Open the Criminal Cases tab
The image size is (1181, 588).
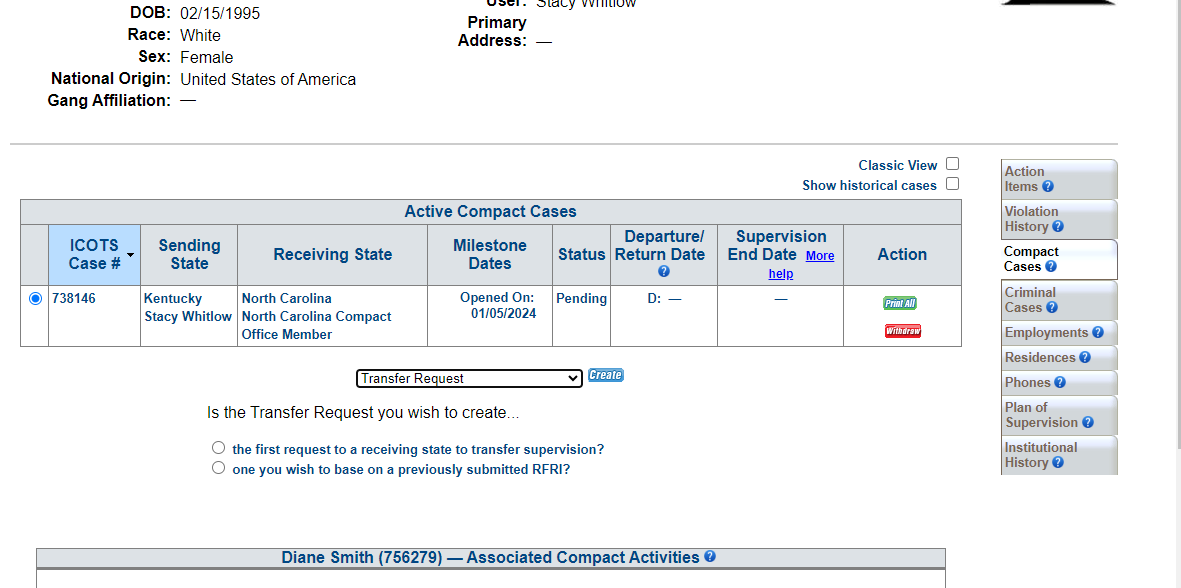point(1058,300)
